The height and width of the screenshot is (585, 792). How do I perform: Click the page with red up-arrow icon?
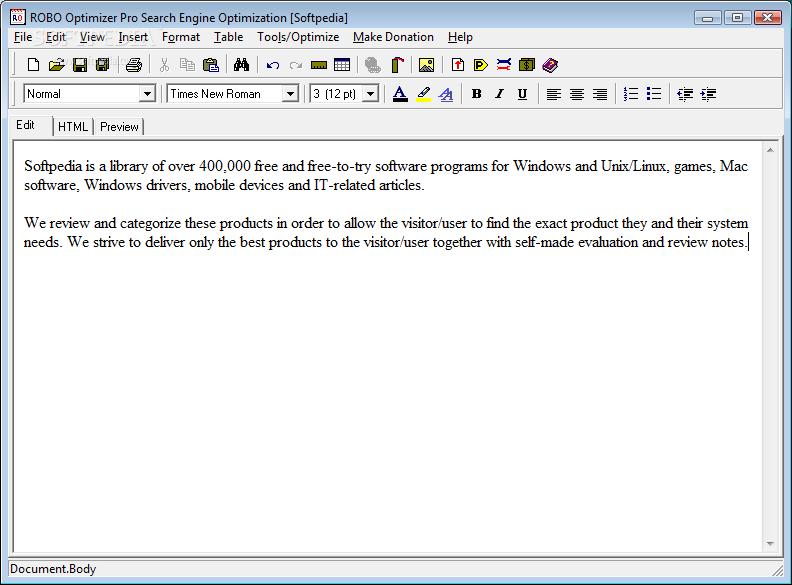click(x=458, y=65)
